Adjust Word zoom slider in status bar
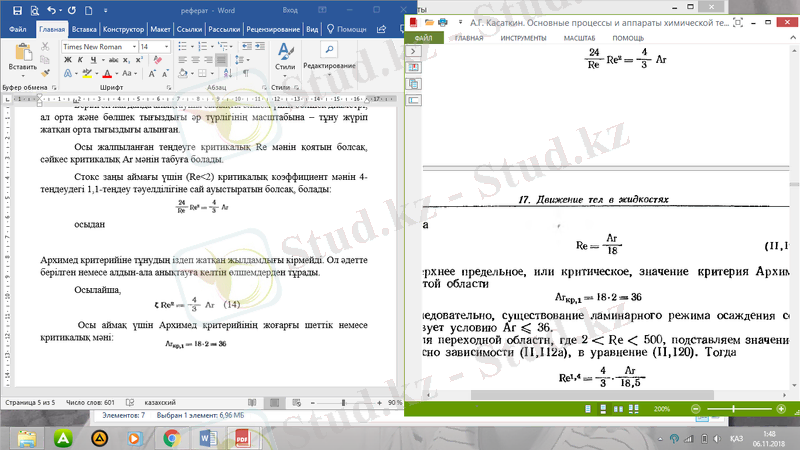Screen dimensions: 800x450 tap(346, 403)
